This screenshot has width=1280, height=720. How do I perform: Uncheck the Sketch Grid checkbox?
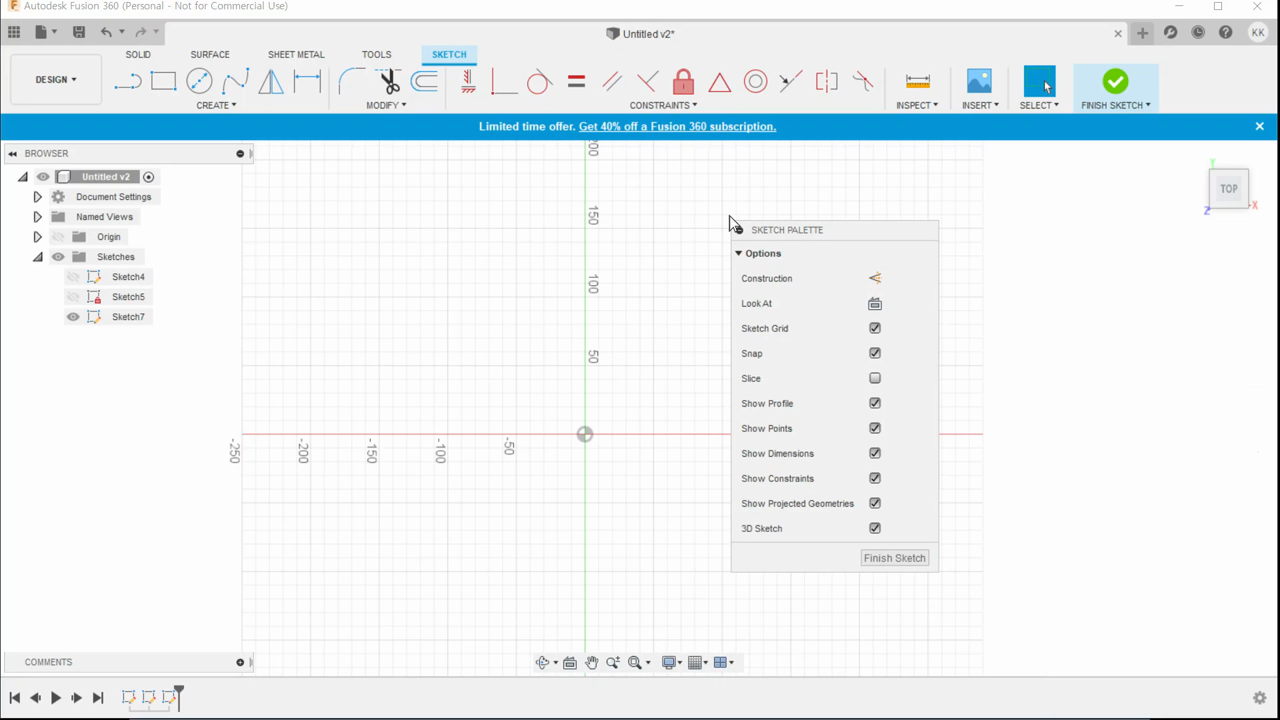pos(875,328)
